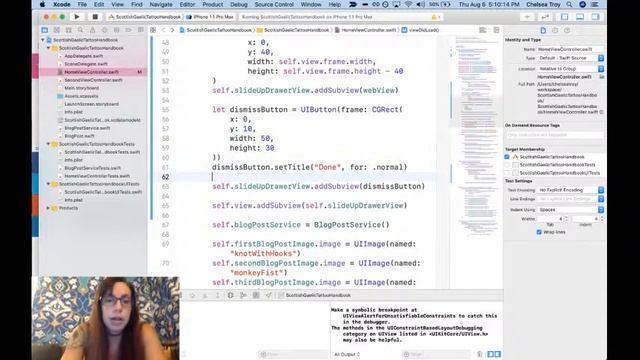Image resolution: width=640 pixels, height=360 pixels.
Task: Toggle the Navigator panel visibility
Action: tap(564, 17)
